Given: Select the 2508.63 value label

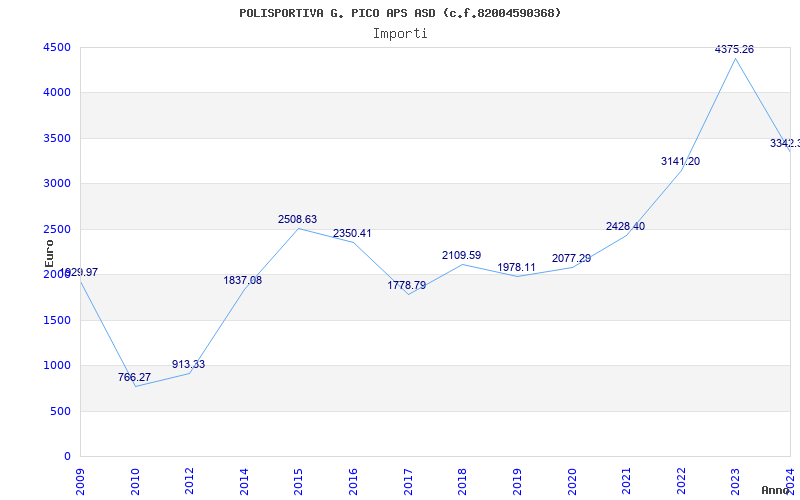Looking at the screenshot, I should [297, 219].
